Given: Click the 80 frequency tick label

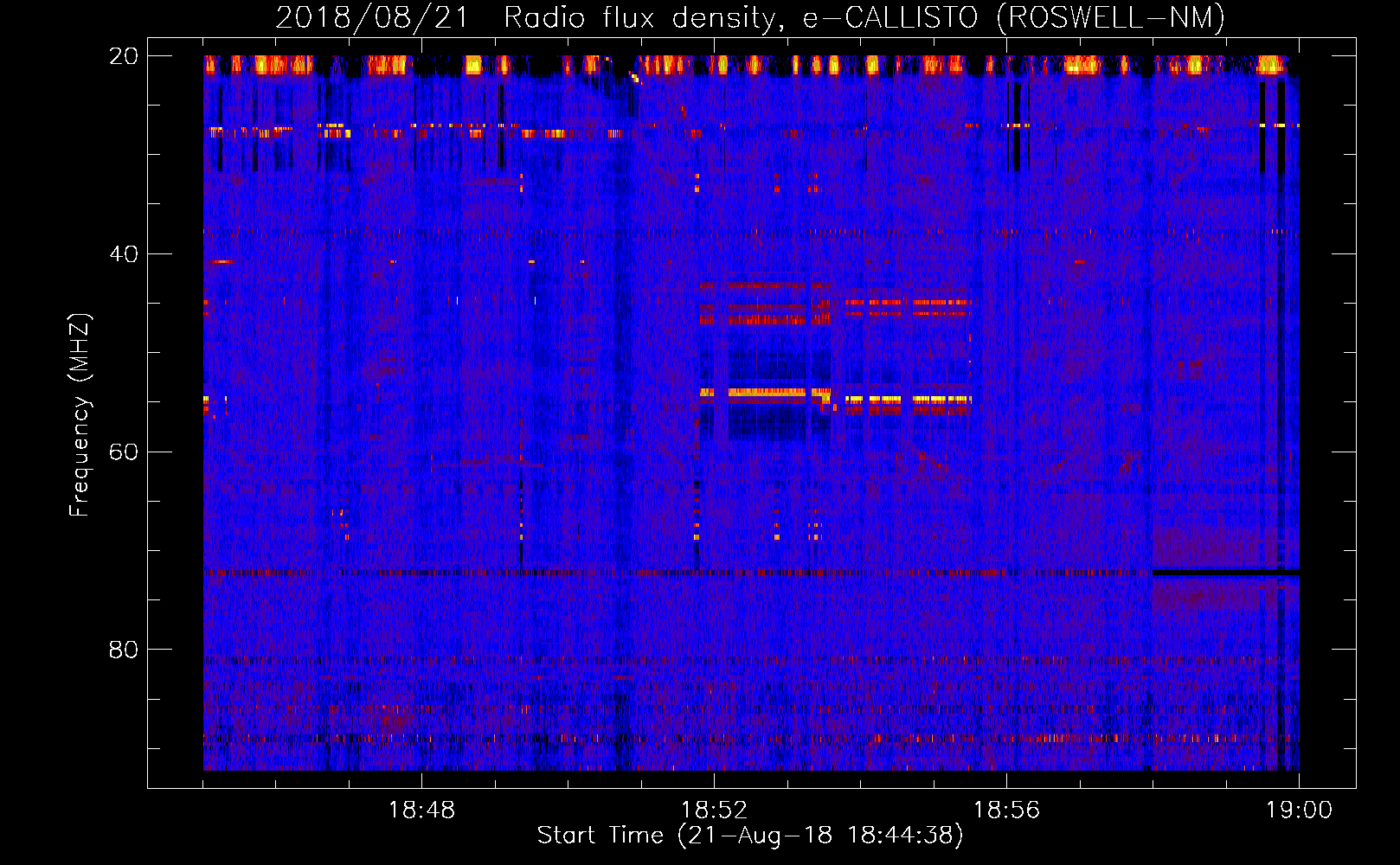Looking at the screenshot, I should pyautogui.click(x=123, y=650).
